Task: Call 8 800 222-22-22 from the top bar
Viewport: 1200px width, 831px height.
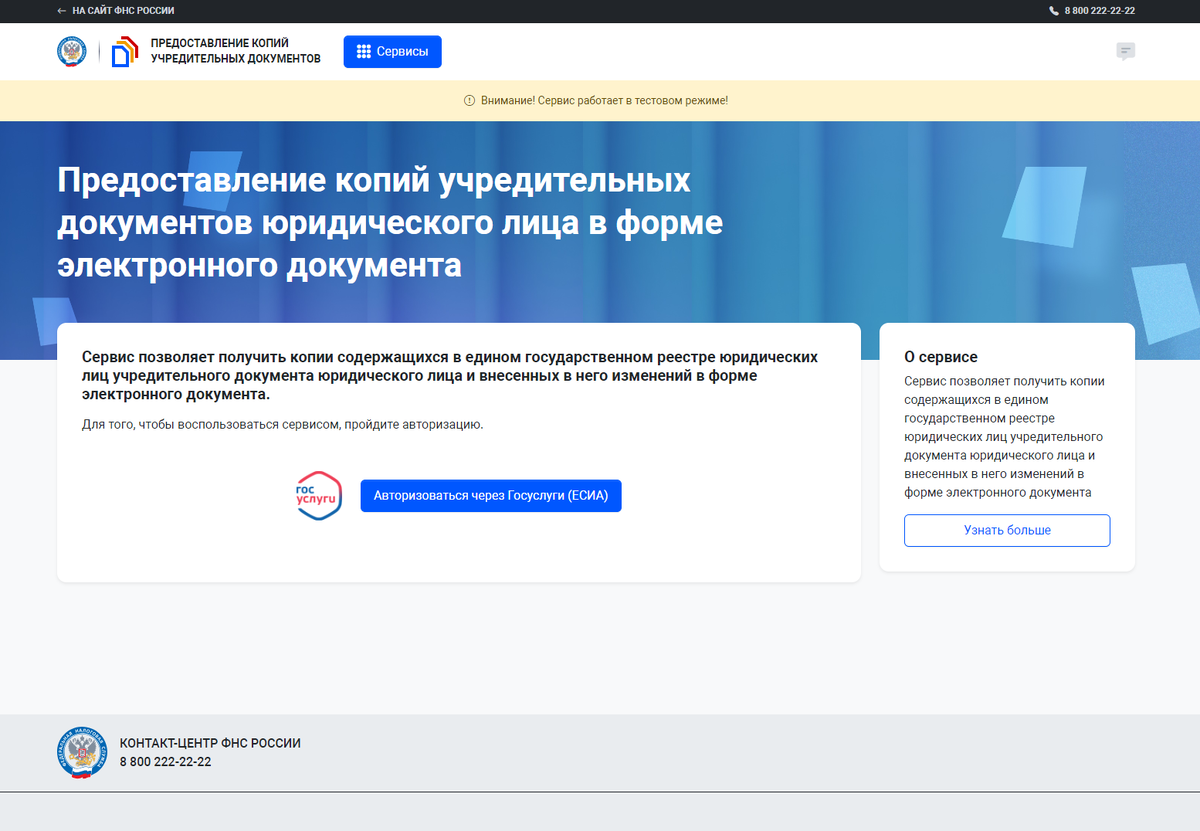Action: pyautogui.click(x=1099, y=11)
